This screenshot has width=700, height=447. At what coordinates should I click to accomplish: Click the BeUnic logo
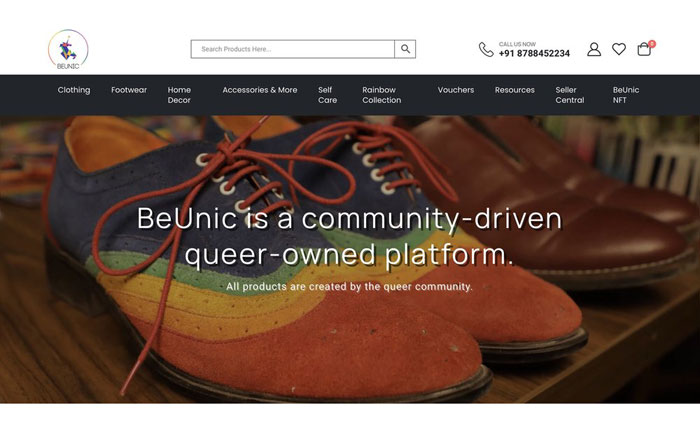coord(68,50)
